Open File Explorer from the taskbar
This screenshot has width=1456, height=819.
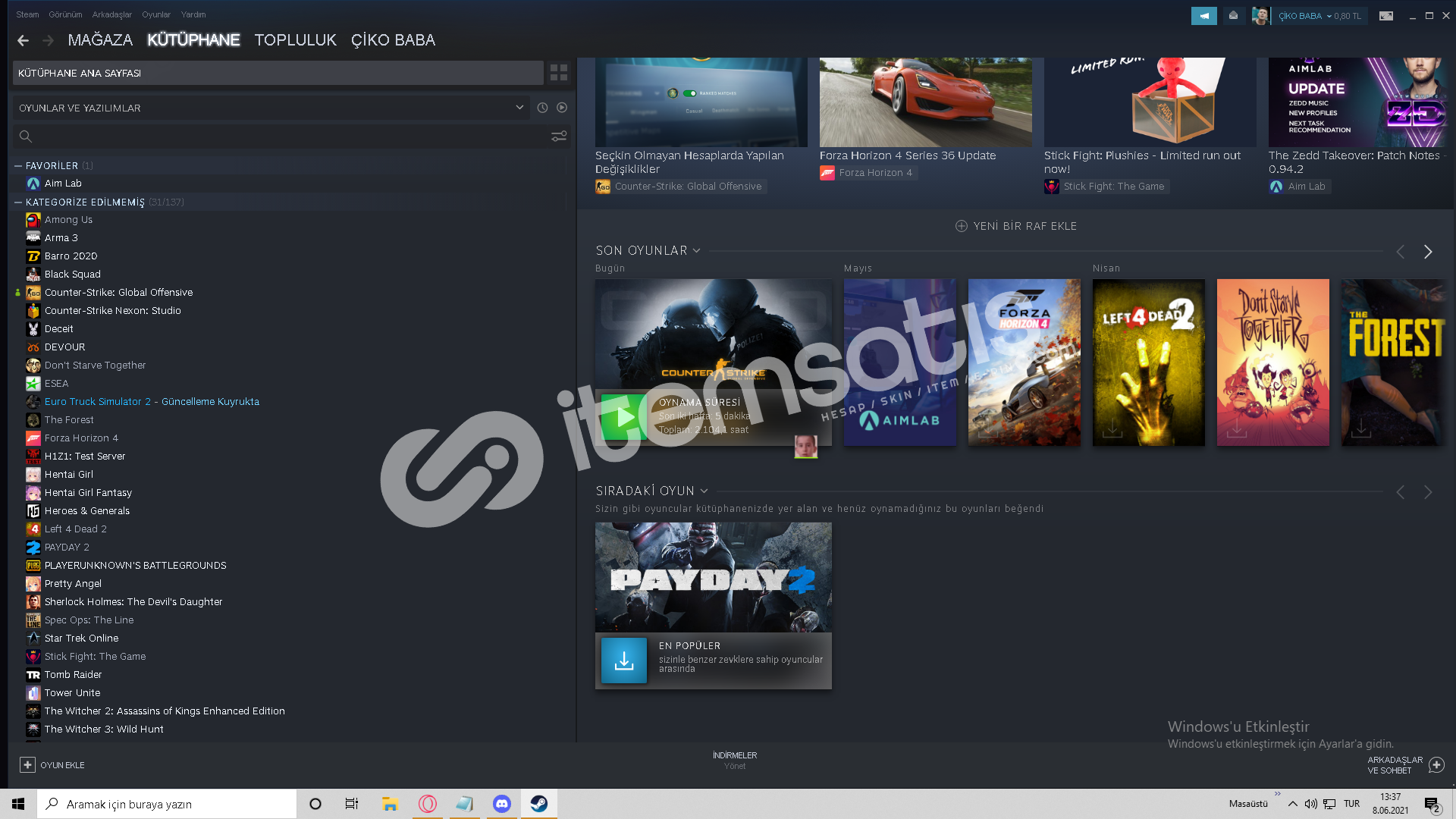pyautogui.click(x=391, y=804)
